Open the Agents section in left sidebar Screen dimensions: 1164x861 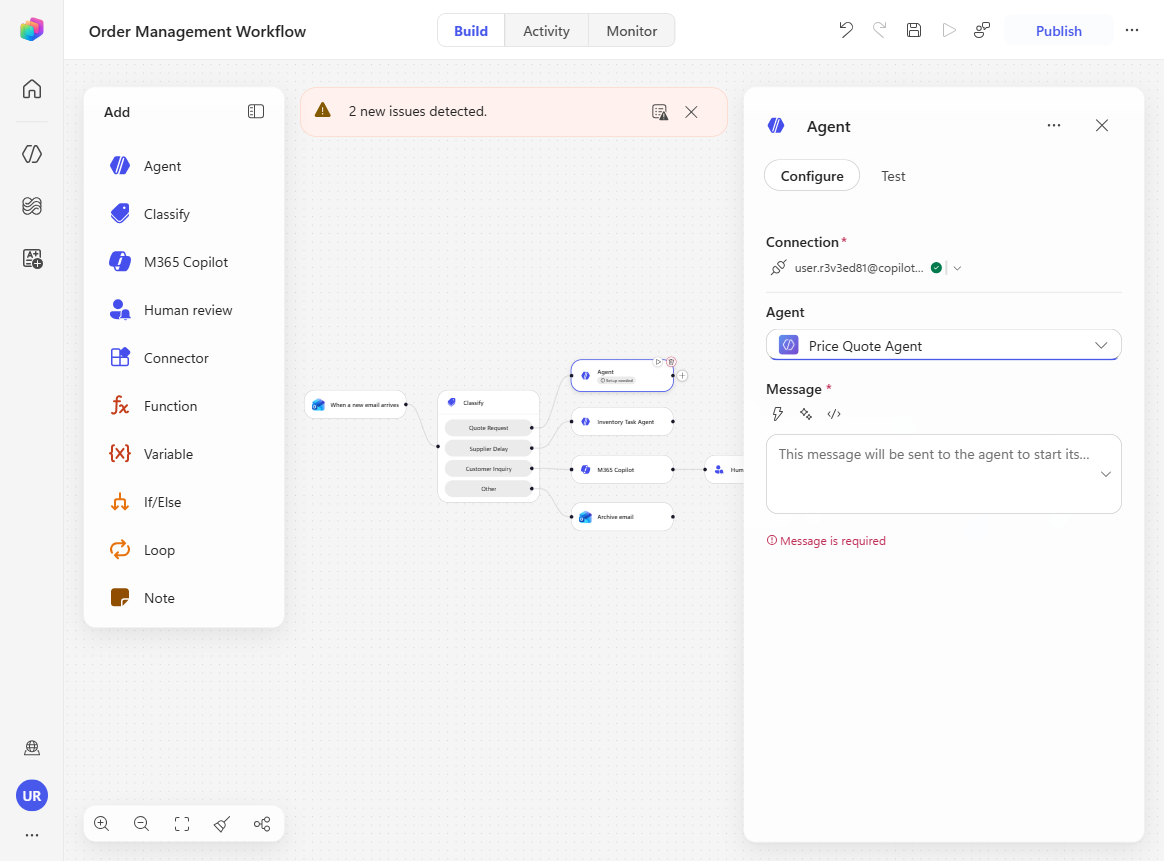coord(32,154)
